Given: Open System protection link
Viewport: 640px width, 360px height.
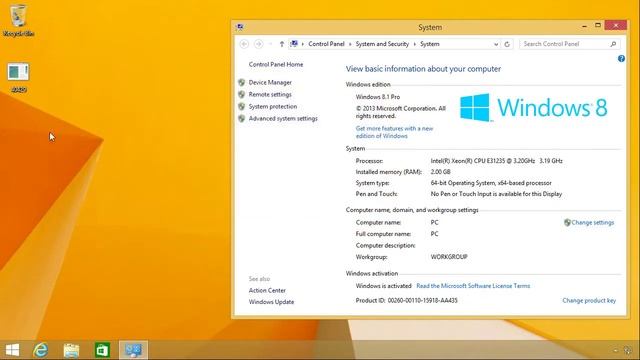Looking at the screenshot, I should click(x=273, y=107).
